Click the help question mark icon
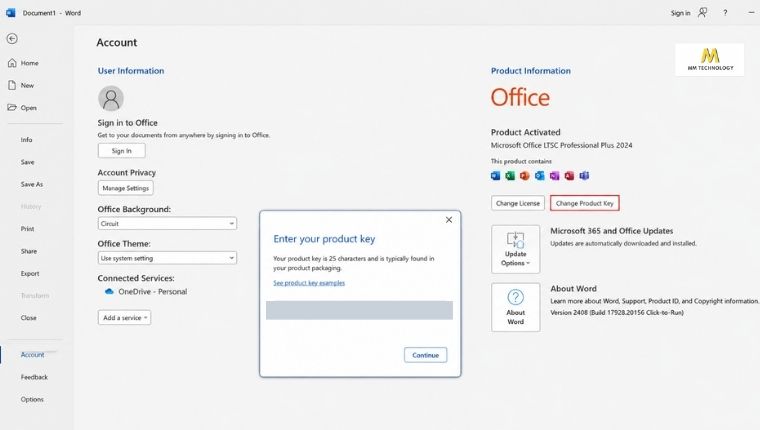The image size is (760, 430). 725,13
